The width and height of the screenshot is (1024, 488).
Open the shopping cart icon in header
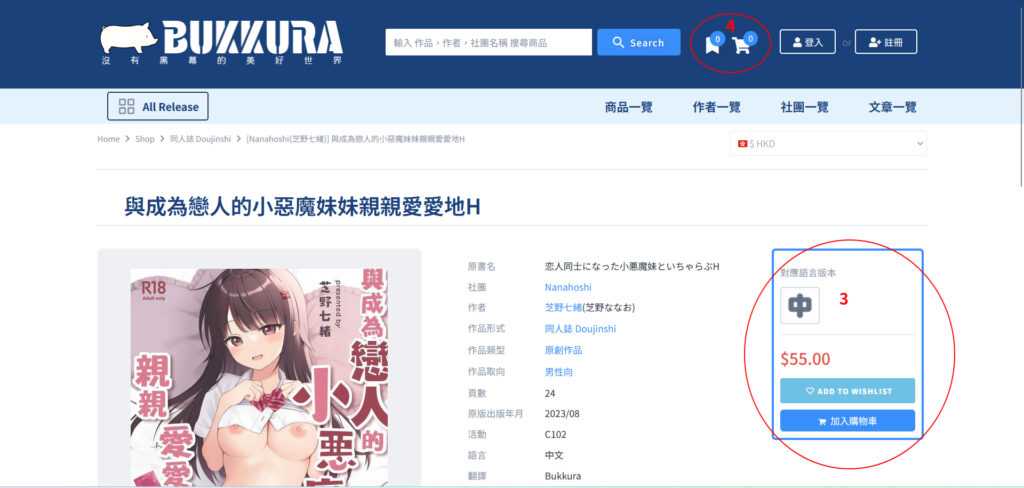click(741, 45)
